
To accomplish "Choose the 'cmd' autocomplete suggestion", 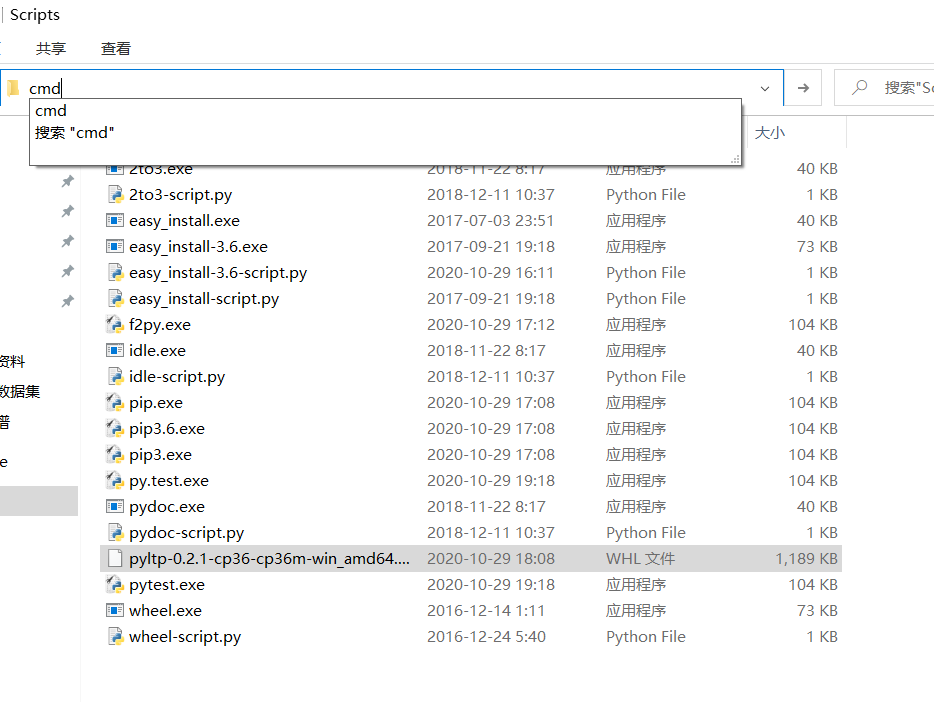I will [x=51, y=111].
